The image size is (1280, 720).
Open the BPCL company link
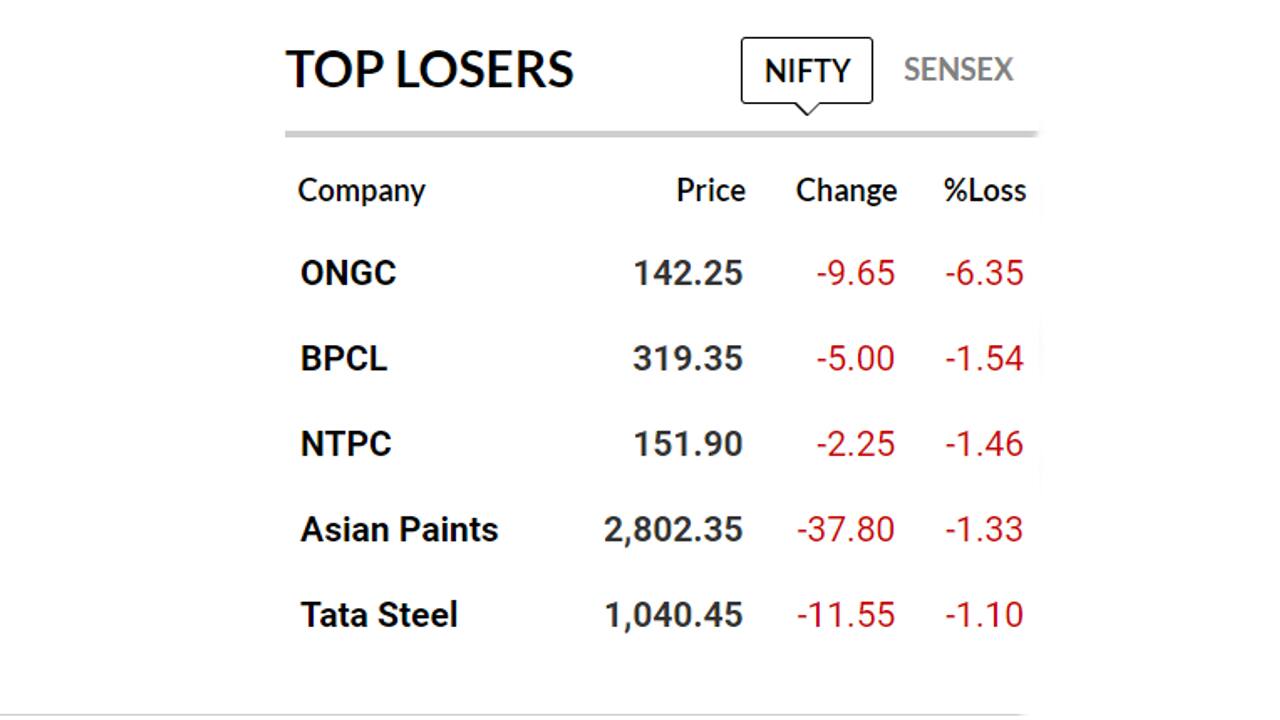[343, 359]
